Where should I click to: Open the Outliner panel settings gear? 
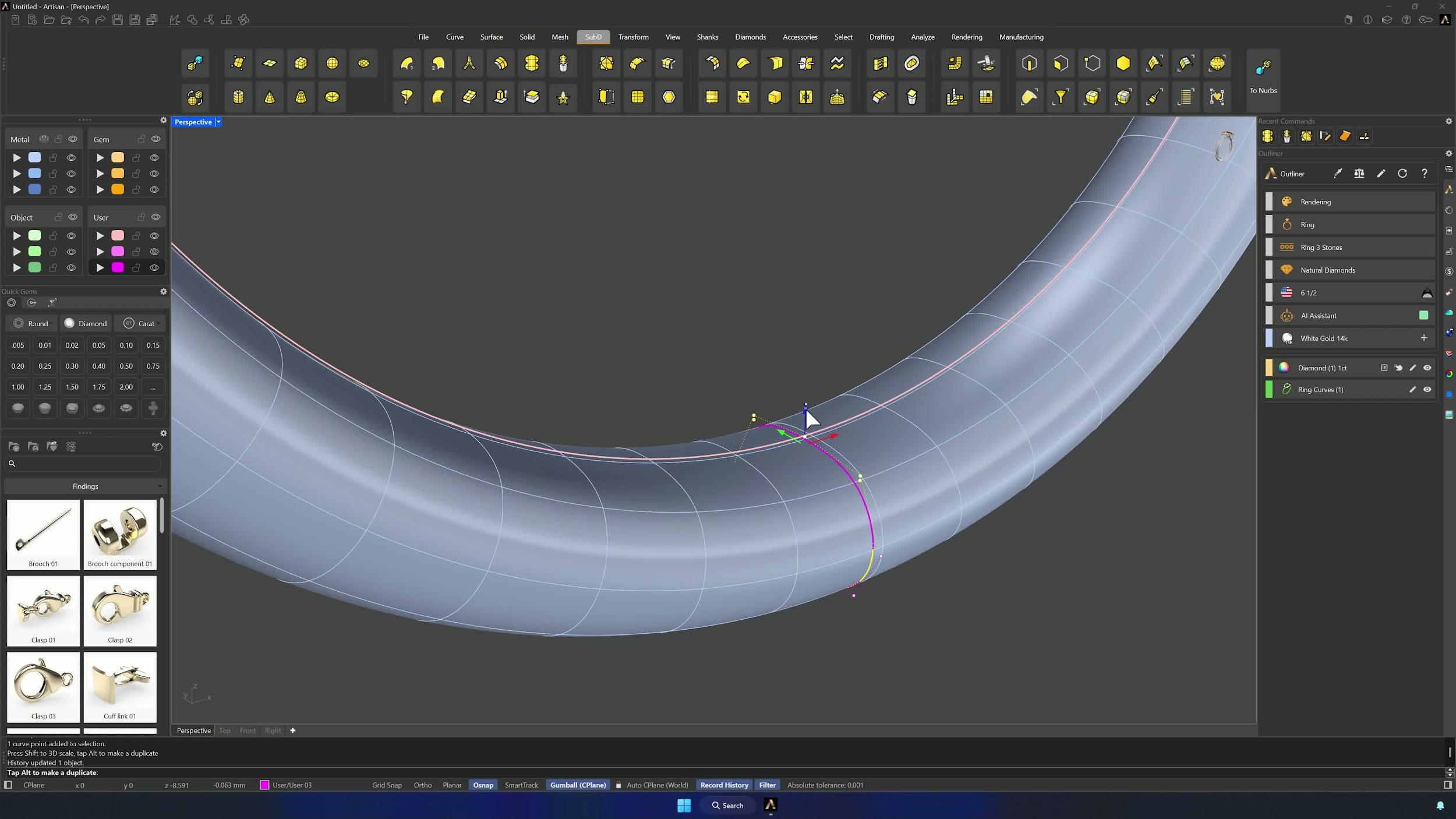point(1449,153)
